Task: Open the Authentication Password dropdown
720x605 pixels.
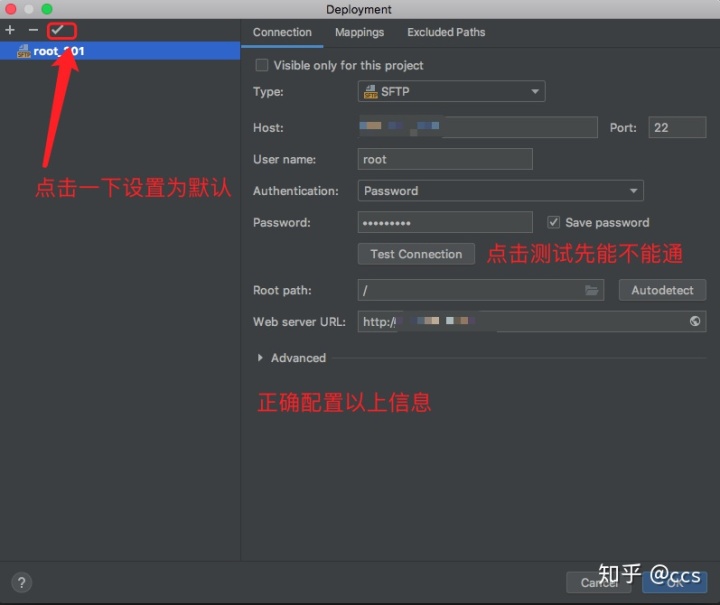Action: (x=501, y=190)
